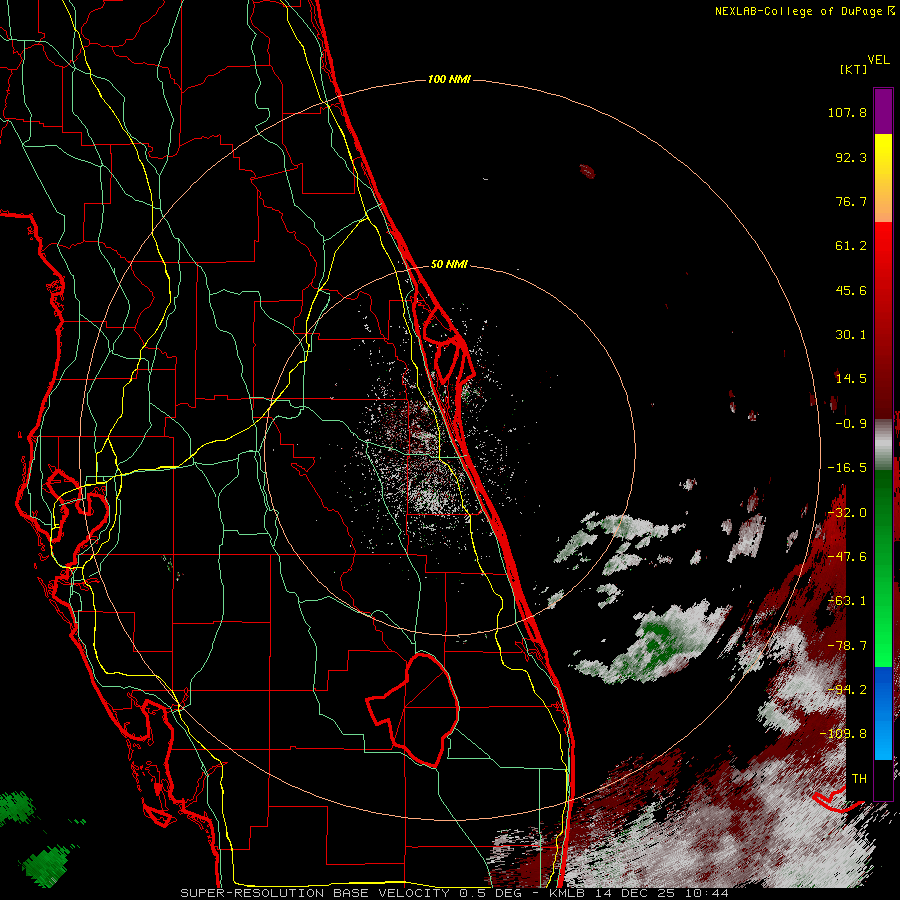This screenshot has height=900, width=900.
Task: Click the -16.5 legend value
Action: point(847,468)
